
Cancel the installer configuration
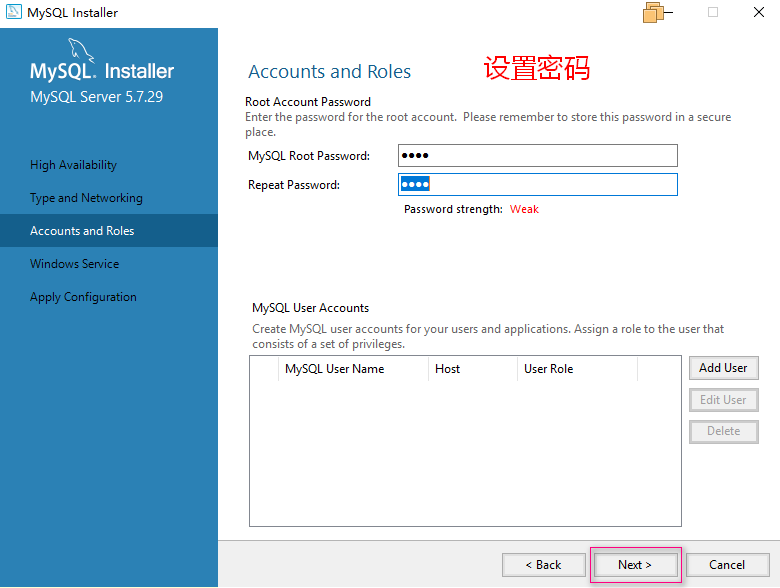click(x=727, y=565)
